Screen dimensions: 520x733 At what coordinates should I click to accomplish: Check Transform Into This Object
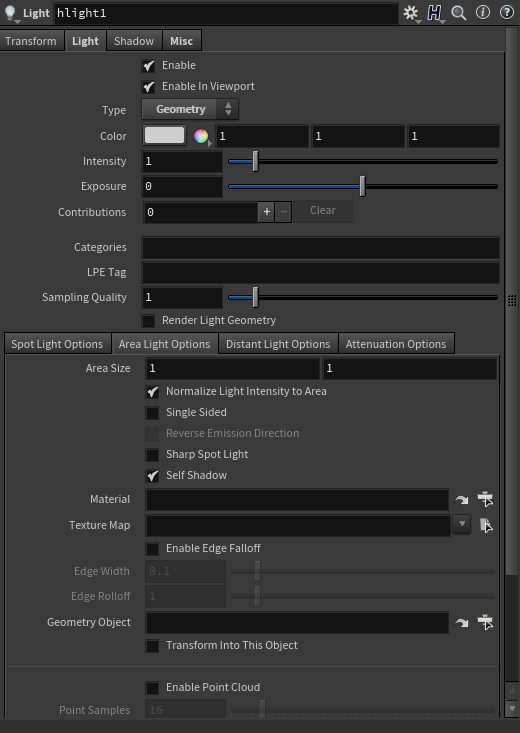point(152,646)
